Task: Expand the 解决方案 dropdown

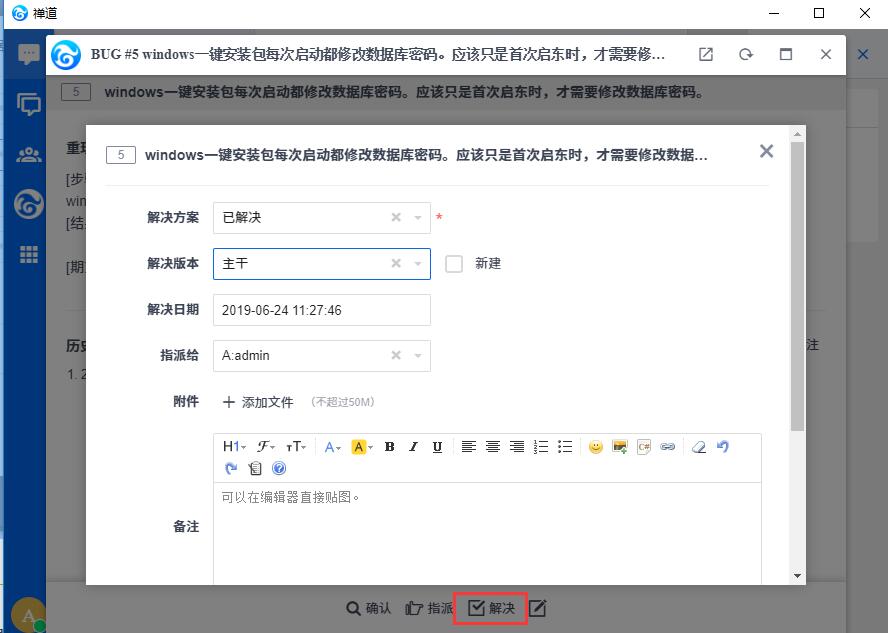Action: 418,218
